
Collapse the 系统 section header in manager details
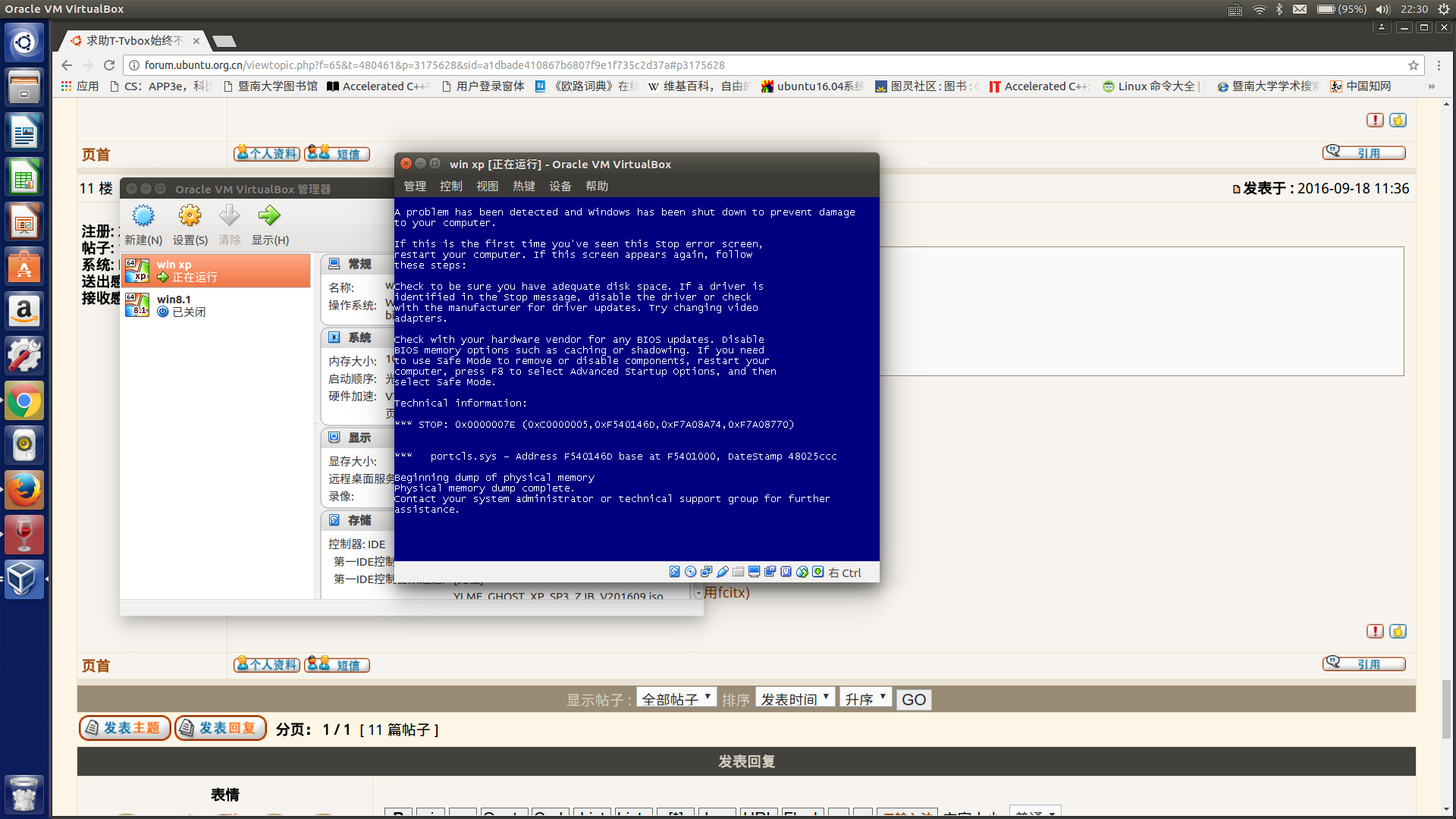(x=359, y=337)
